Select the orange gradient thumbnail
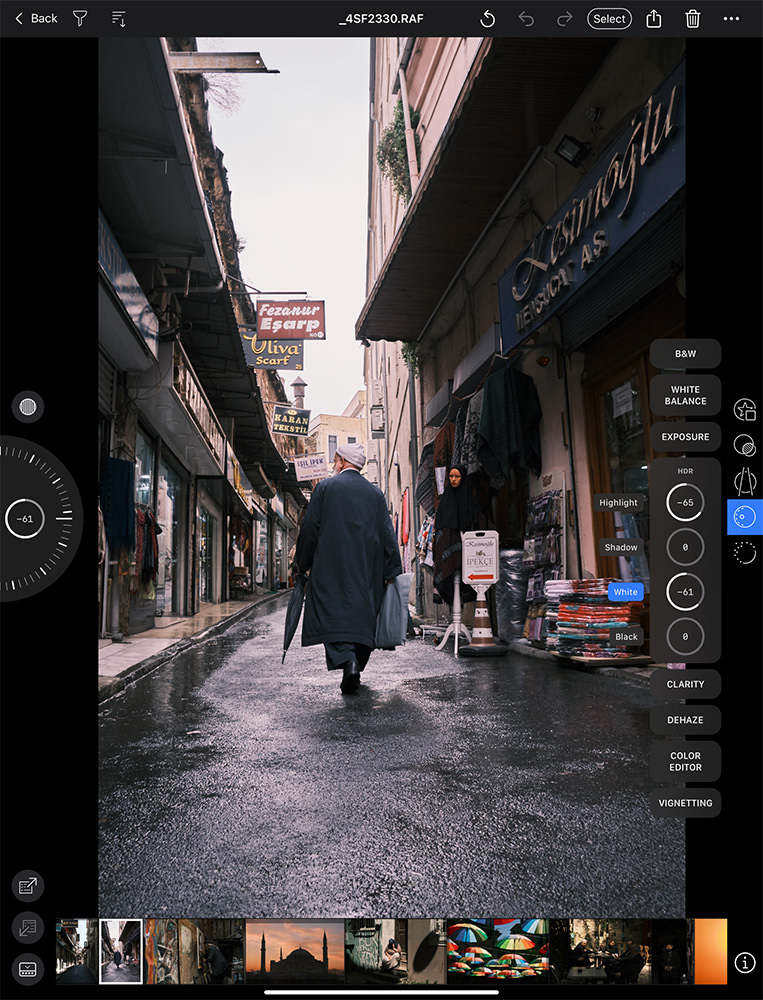 [x=711, y=951]
